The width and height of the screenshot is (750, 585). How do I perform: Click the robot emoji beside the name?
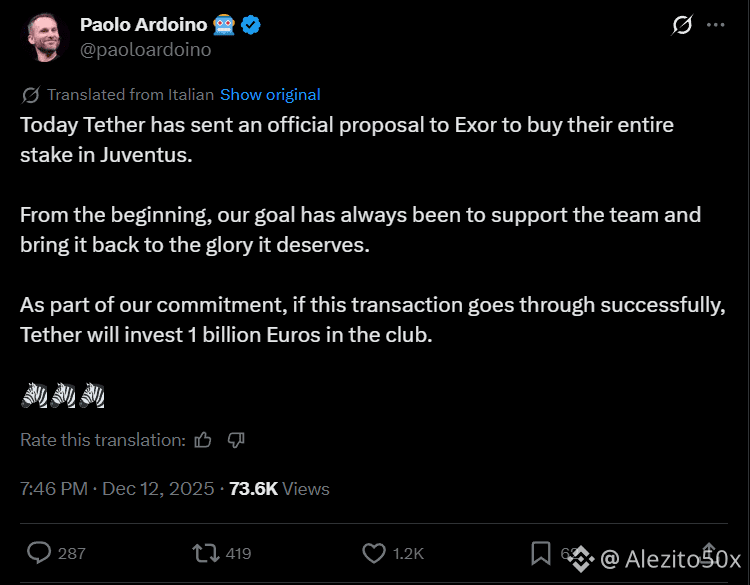coord(224,25)
